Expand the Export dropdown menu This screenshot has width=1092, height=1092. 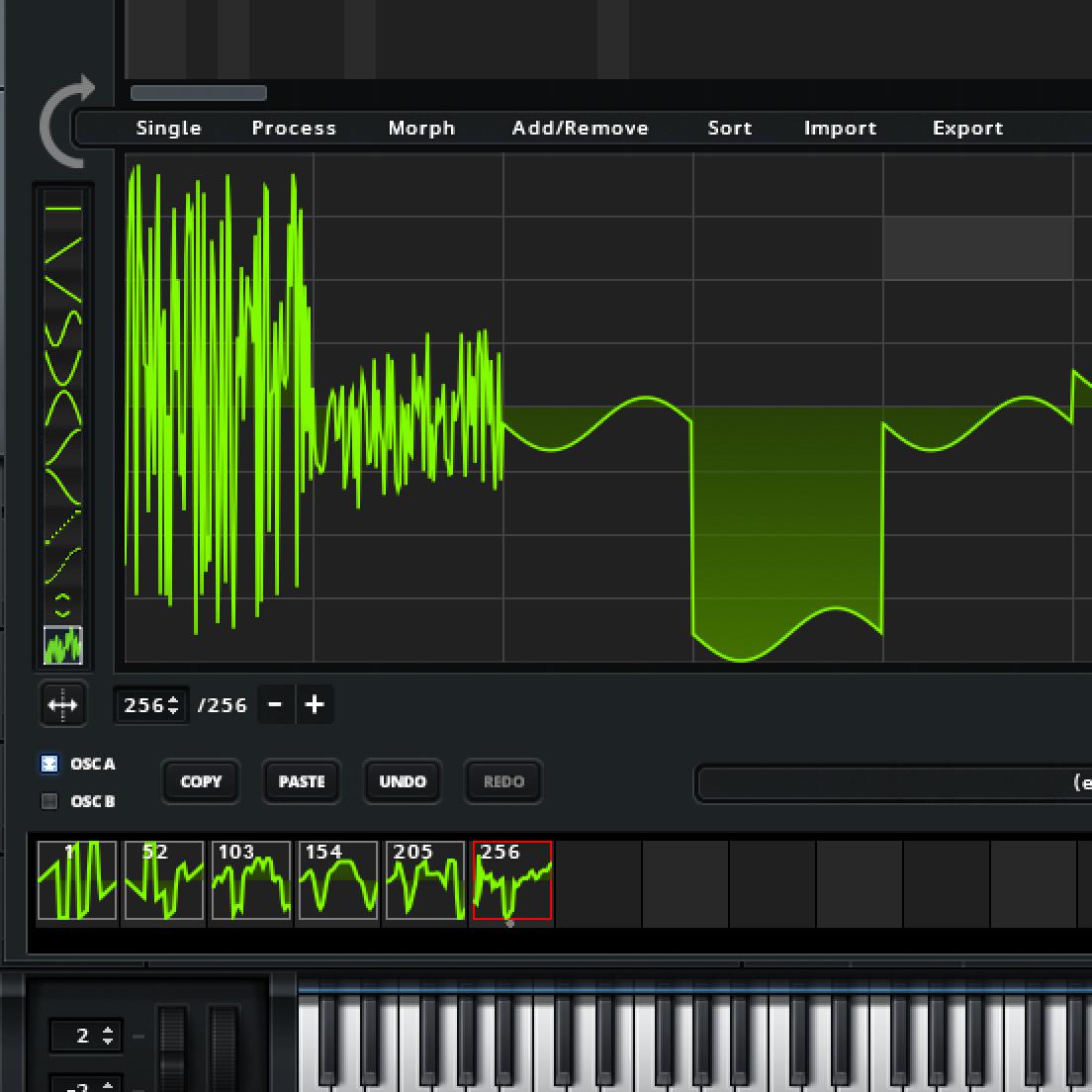point(967,128)
